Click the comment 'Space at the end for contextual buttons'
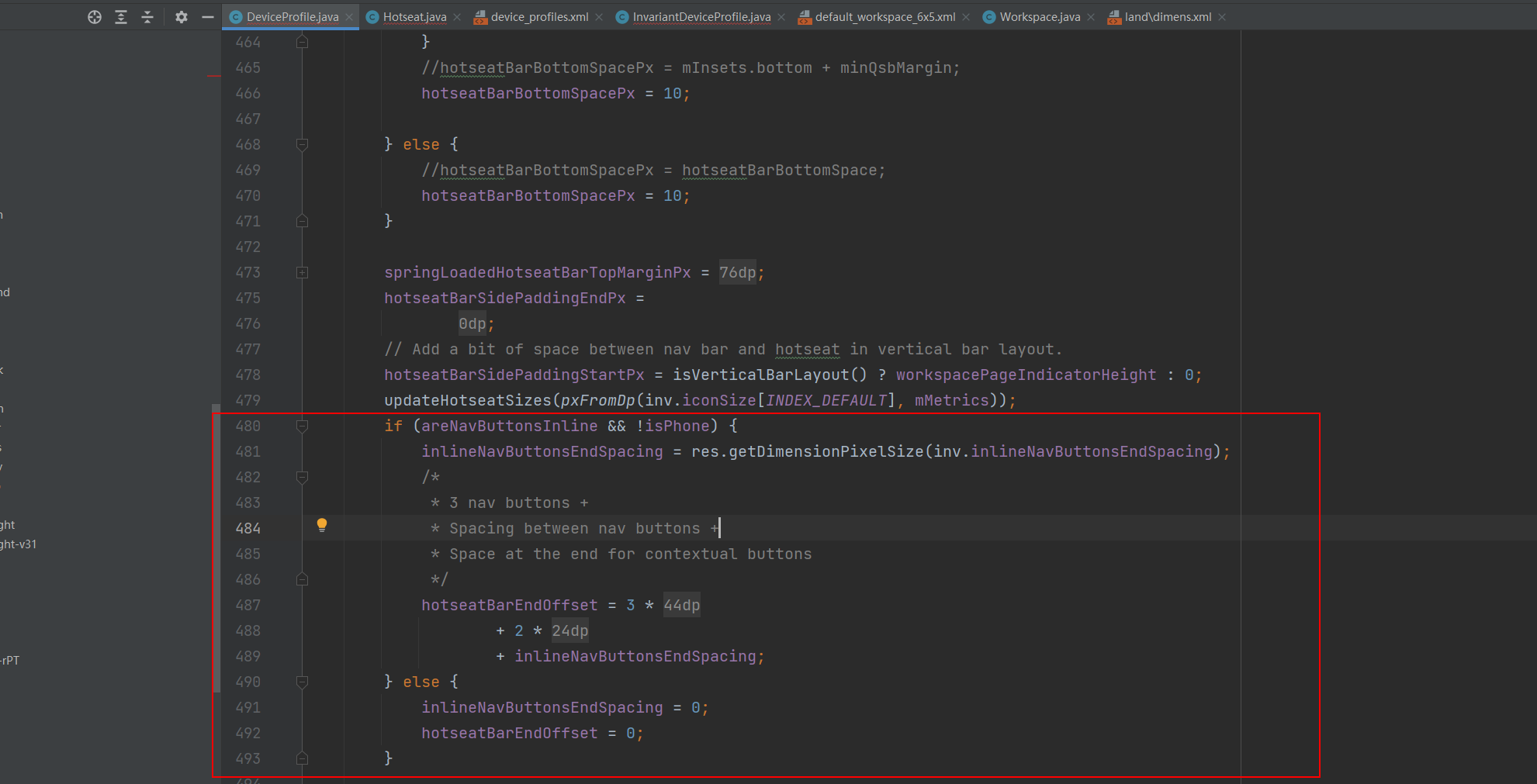Image resolution: width=1537 pixels, height=784 pixels. [631, 554]
